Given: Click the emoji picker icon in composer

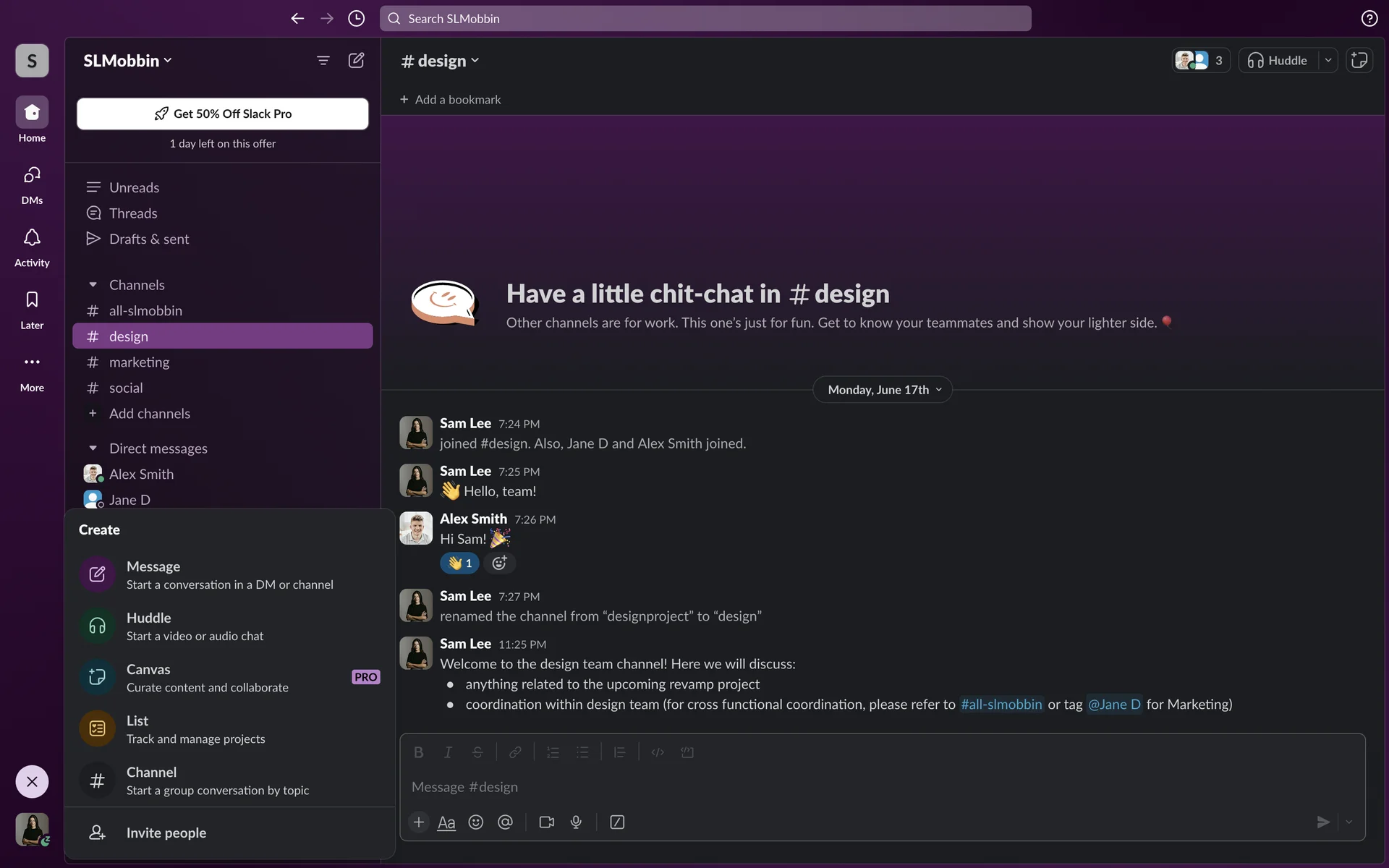Looking at the screenshot, I should click(x=475, y=822).
